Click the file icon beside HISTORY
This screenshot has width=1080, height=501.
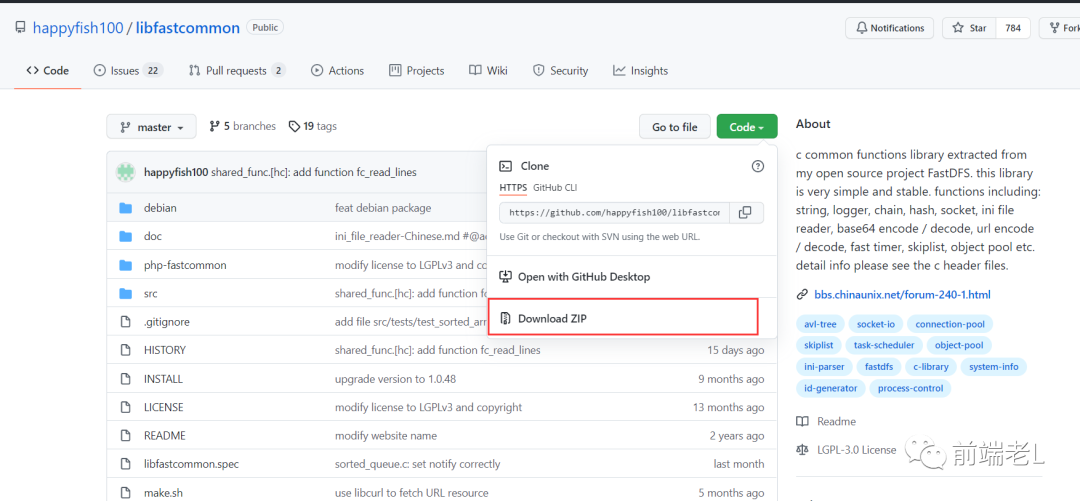(x=125, y=350)
